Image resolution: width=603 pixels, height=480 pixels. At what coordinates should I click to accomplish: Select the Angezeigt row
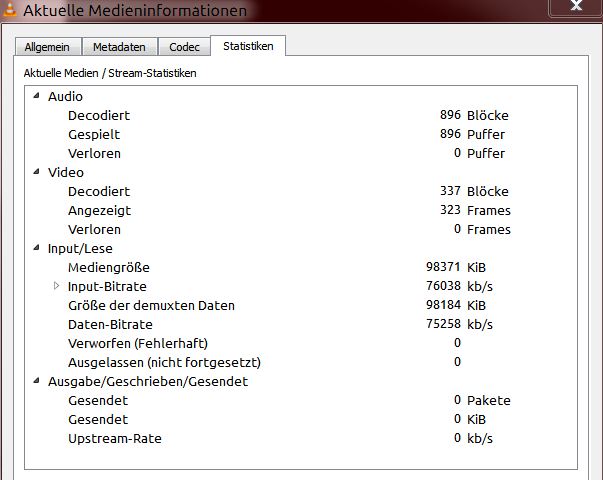pyautogui.click(x=301, y=210)
